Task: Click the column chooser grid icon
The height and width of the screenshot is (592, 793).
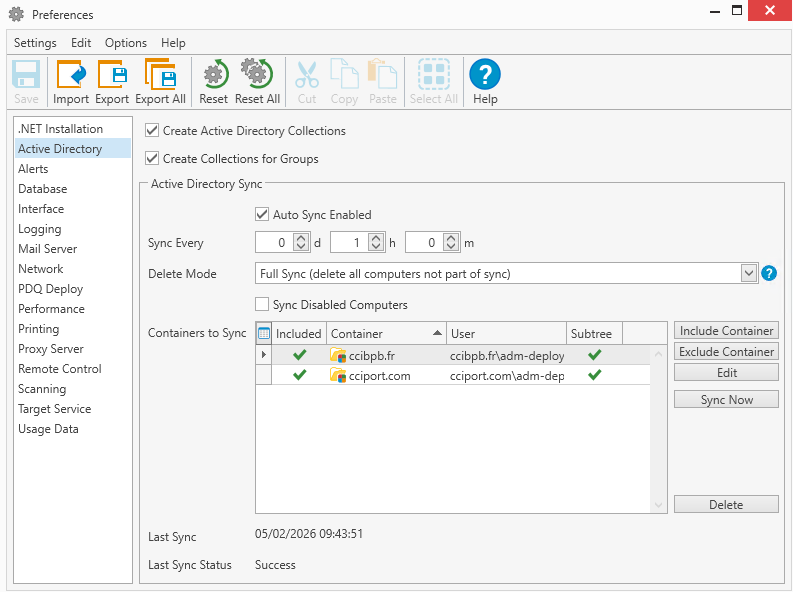Action: point(263,334)
